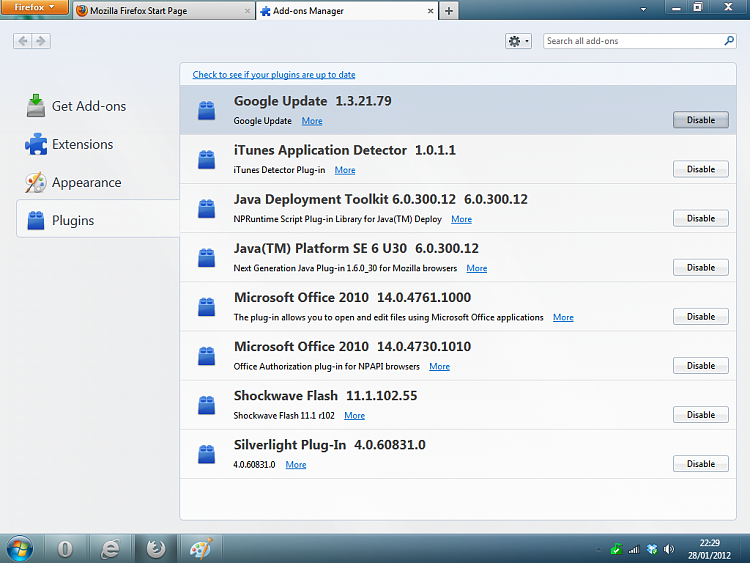Click the Java Deployment Toolkit plugin icon
The image size is (750, 563).
tap(207, 209)
